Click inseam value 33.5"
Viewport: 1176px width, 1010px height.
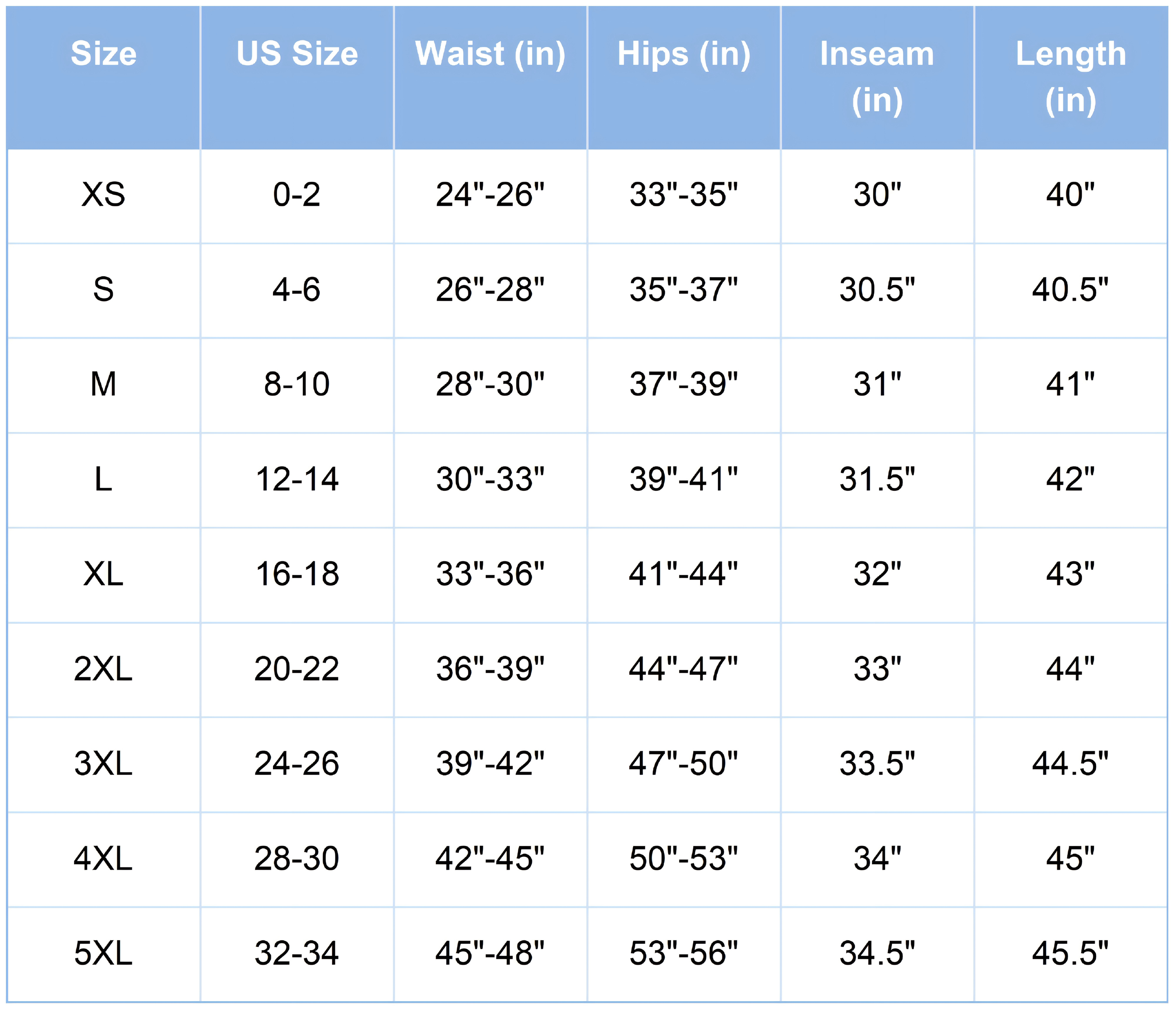[x=877, y=764]
